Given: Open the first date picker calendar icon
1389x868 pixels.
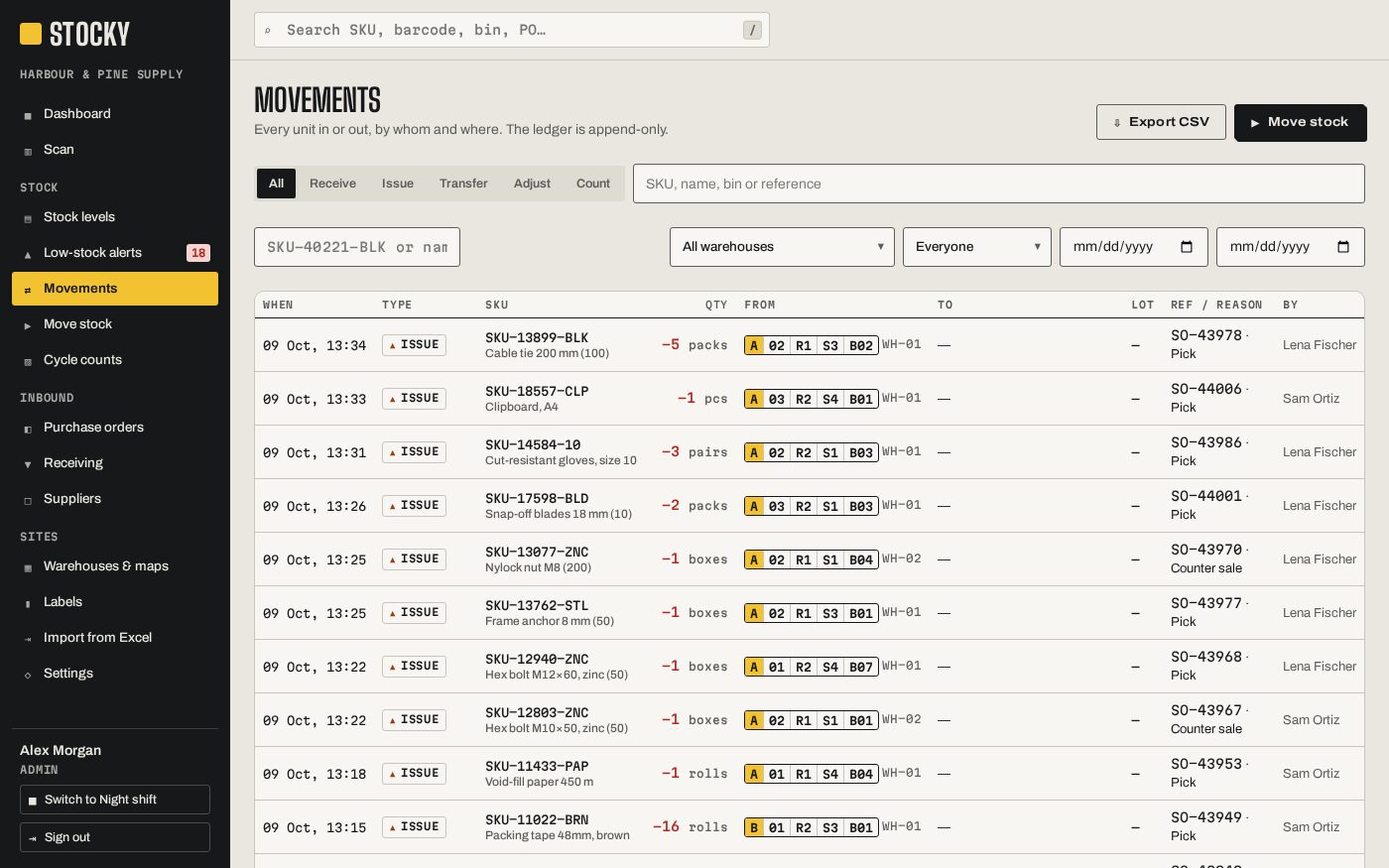Looking at the screenshot, I should [1187, 247].
